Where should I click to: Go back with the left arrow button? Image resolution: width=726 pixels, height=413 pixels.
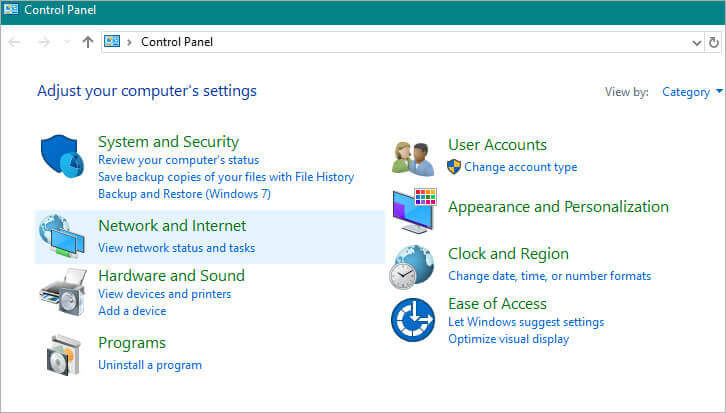(x=14, y=42)
